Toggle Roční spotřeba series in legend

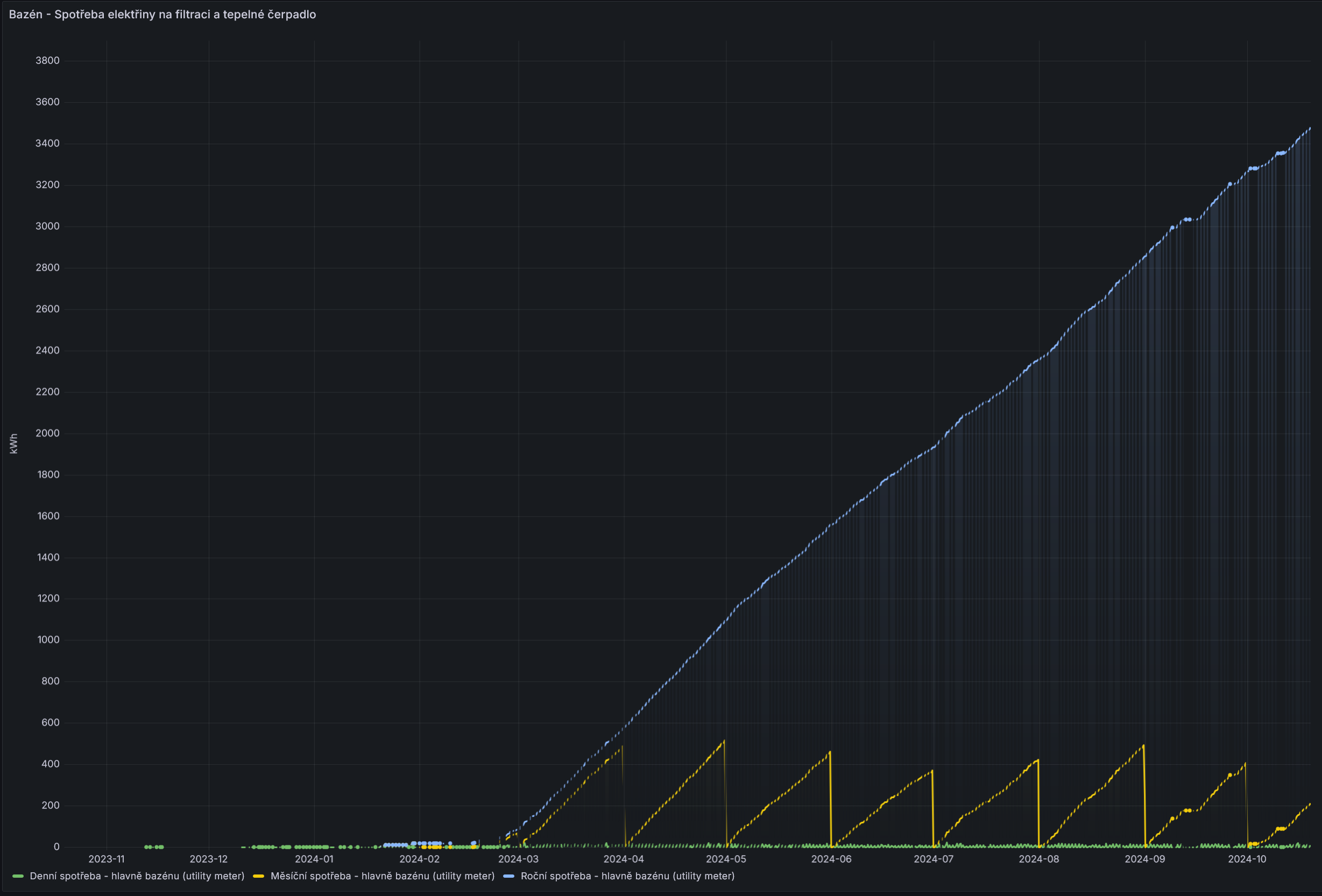(627, 876)
